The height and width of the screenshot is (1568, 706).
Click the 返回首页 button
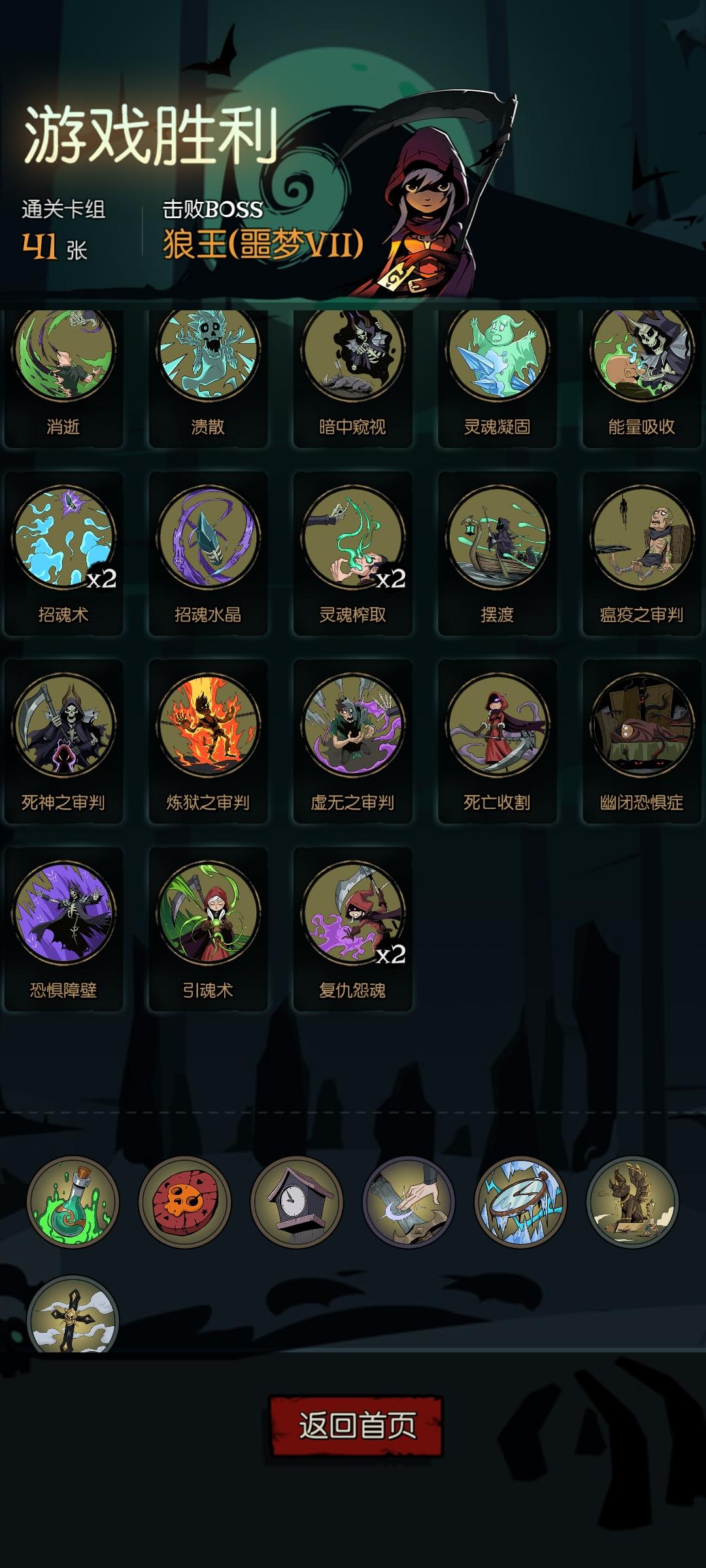(x=356, y=1425)
